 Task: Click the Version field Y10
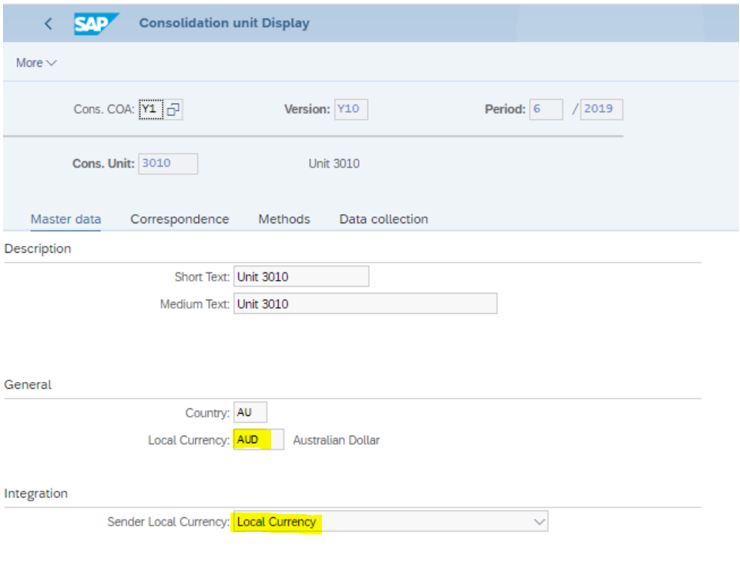point(351,110)
